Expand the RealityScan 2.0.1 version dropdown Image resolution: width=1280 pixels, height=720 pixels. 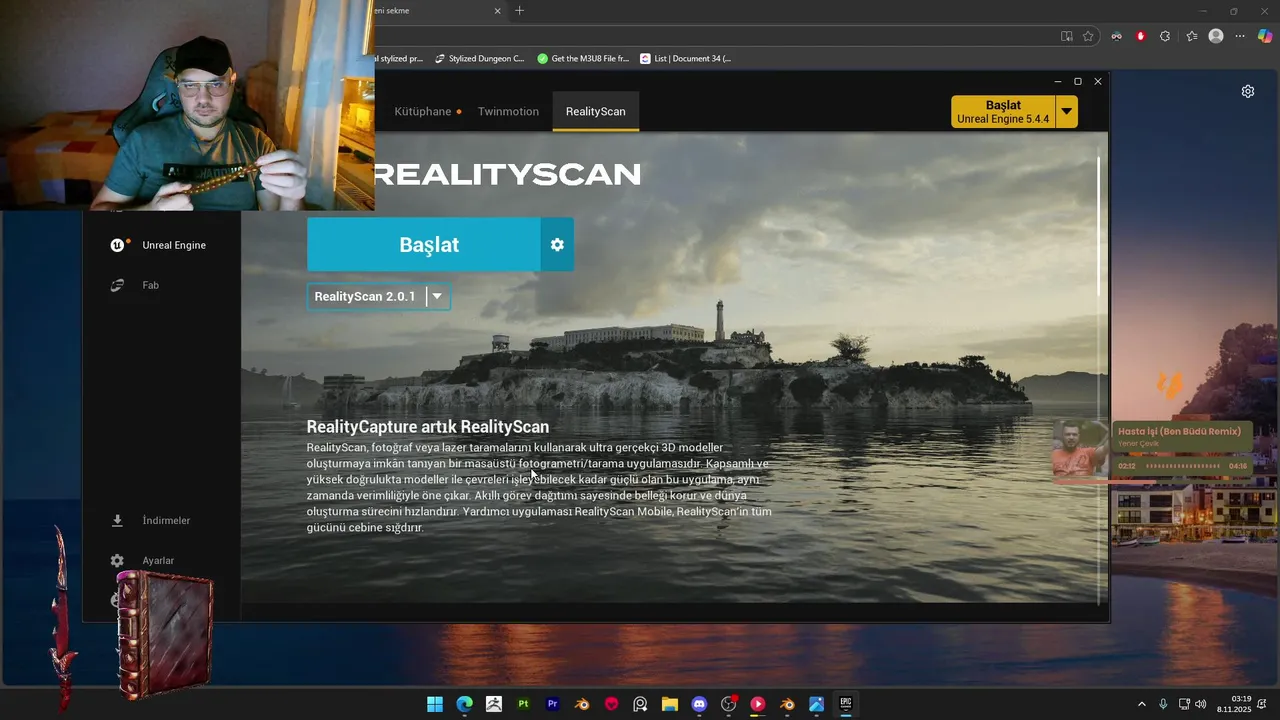437,296
